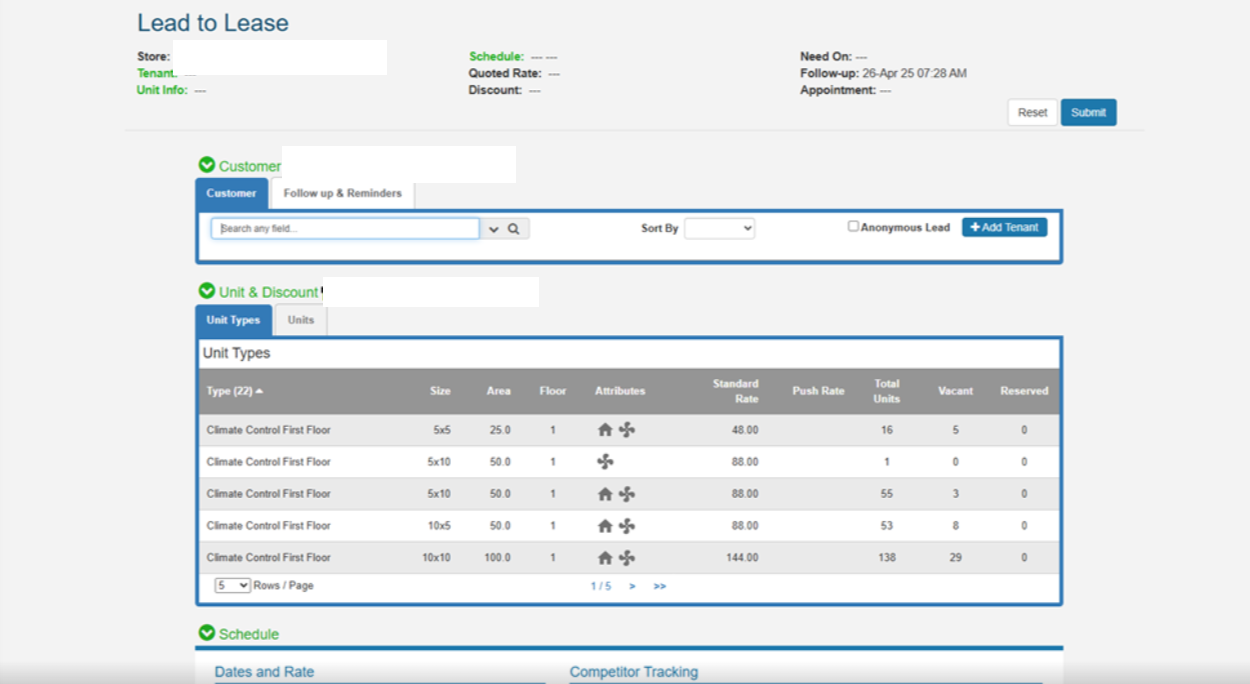The width and height of the screenshot is (1250, 684).
Task: Sort by the Type (22) column header
Action: [x=235, y=391]
